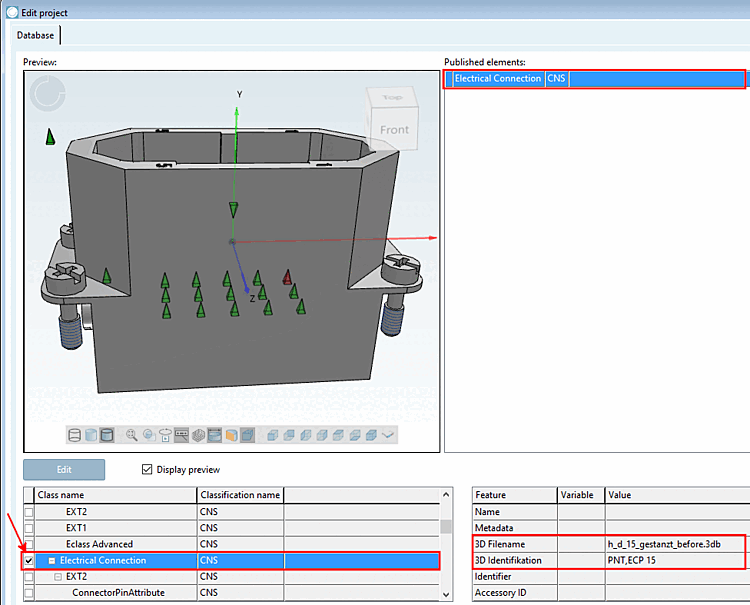Click the 3D view cube Front face
The width and height of the screenshot is (750, 605).
coord(394,130)
